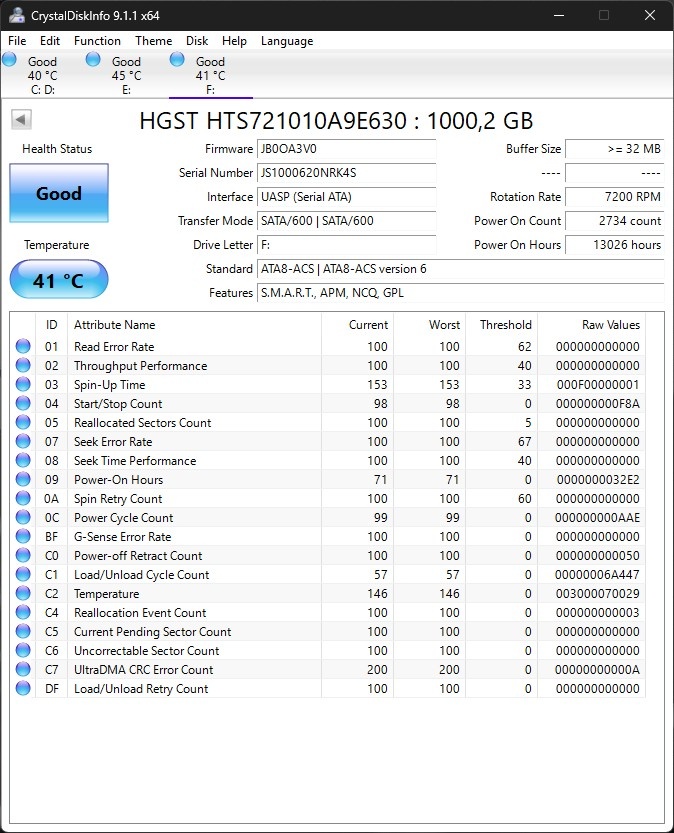The width and height of the screenshot is (674, 833).
Task: Click the 41°C temperature indicator
Action: (x=58, y=280)
